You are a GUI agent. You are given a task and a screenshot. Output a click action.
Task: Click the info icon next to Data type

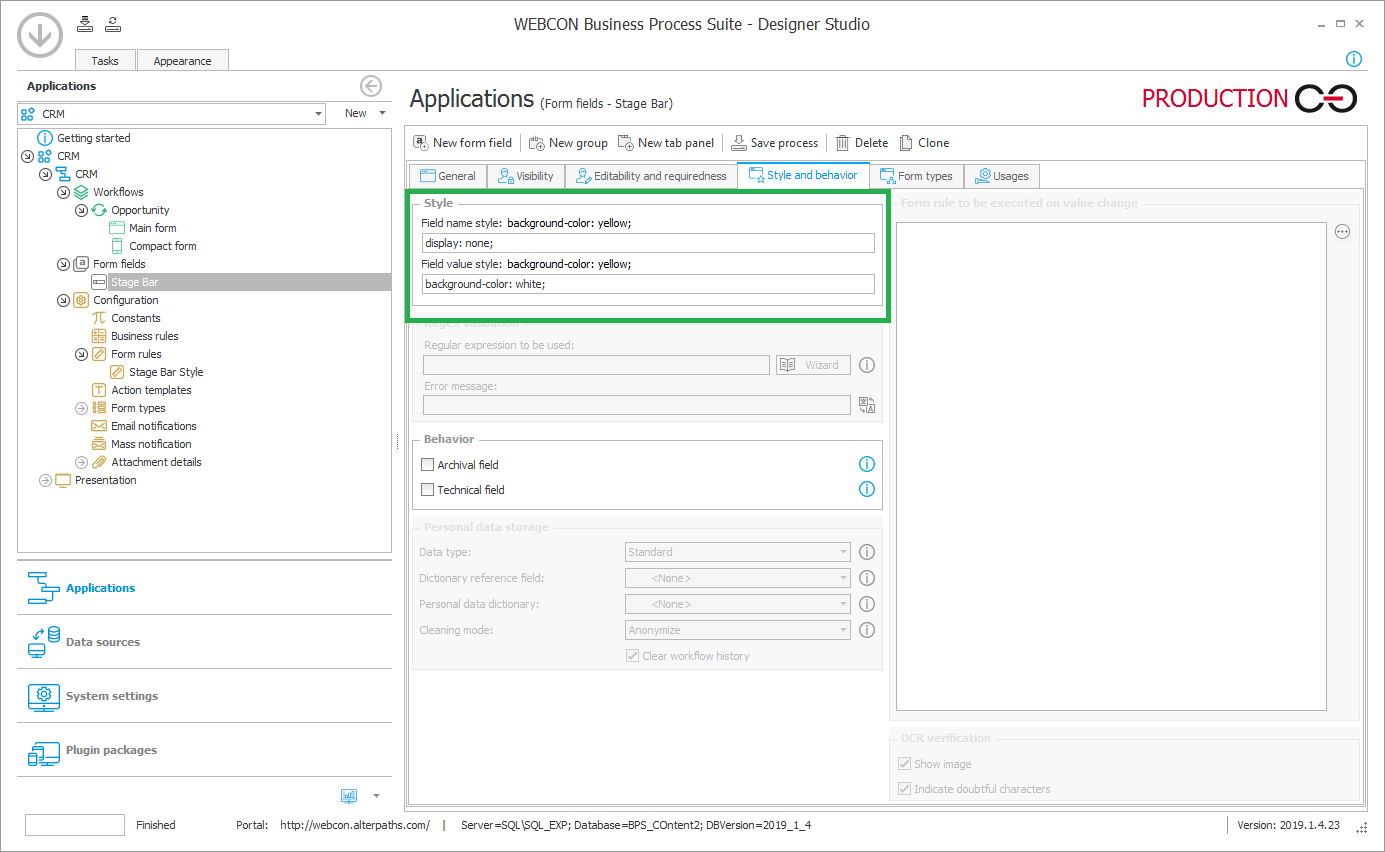tap(867, 552)
